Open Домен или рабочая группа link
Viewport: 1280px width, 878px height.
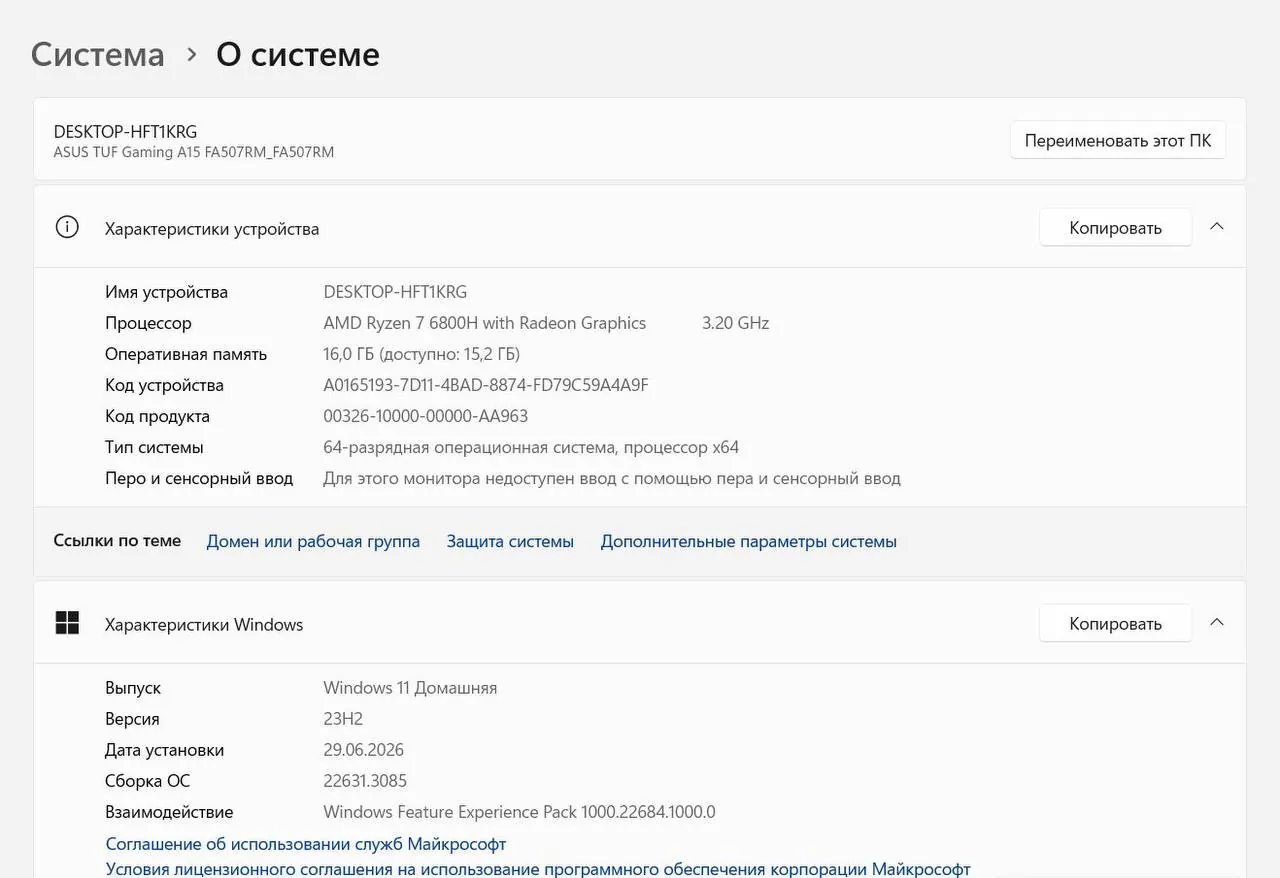(313, 541)
